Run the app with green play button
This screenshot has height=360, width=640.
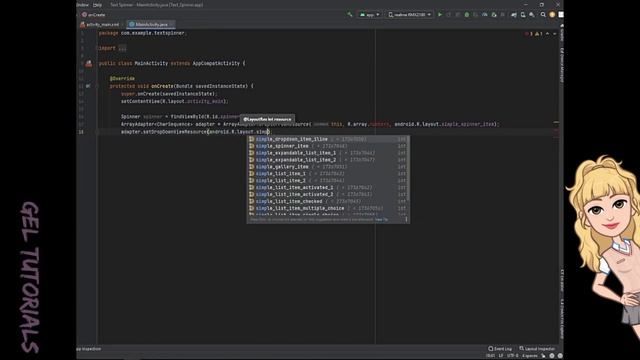point(440,15)
